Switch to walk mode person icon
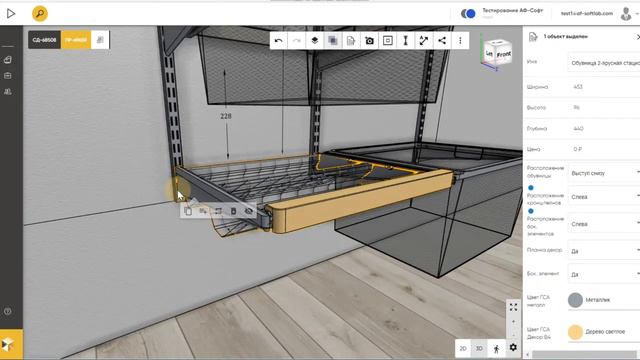Screen dimensions: 640x360 (x=496, y=349)
